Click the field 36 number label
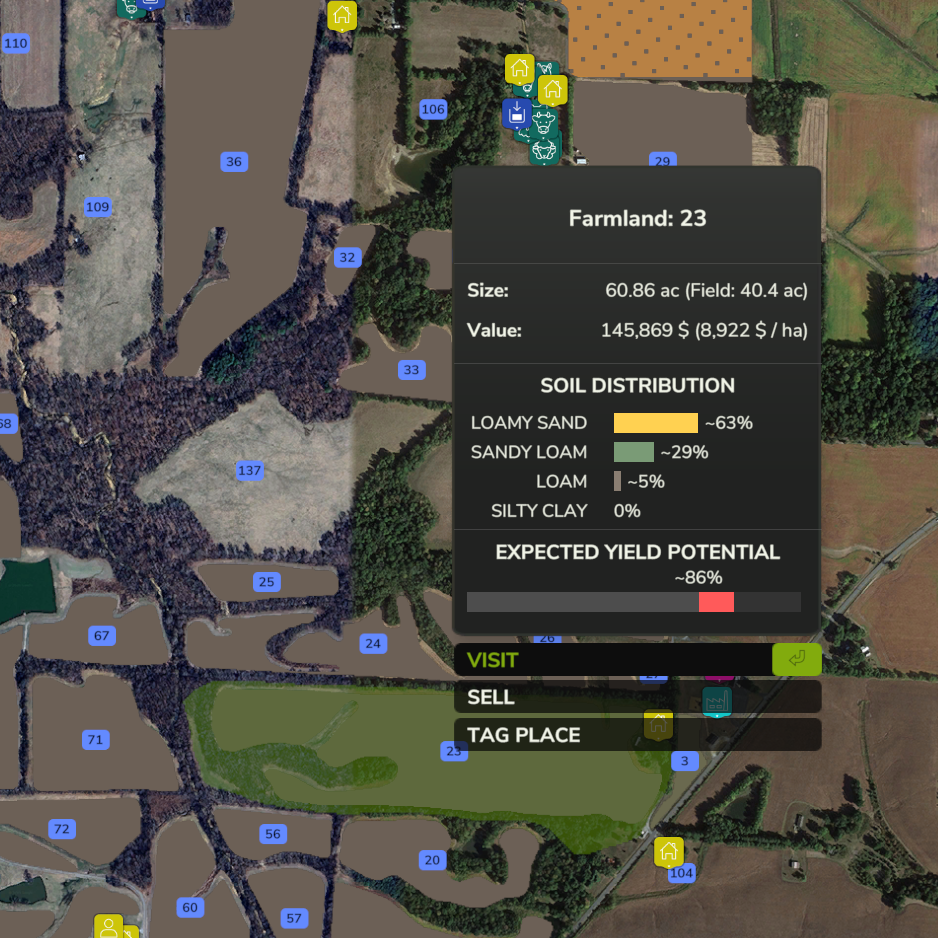938x938 pixels. [x=234, y=162]
